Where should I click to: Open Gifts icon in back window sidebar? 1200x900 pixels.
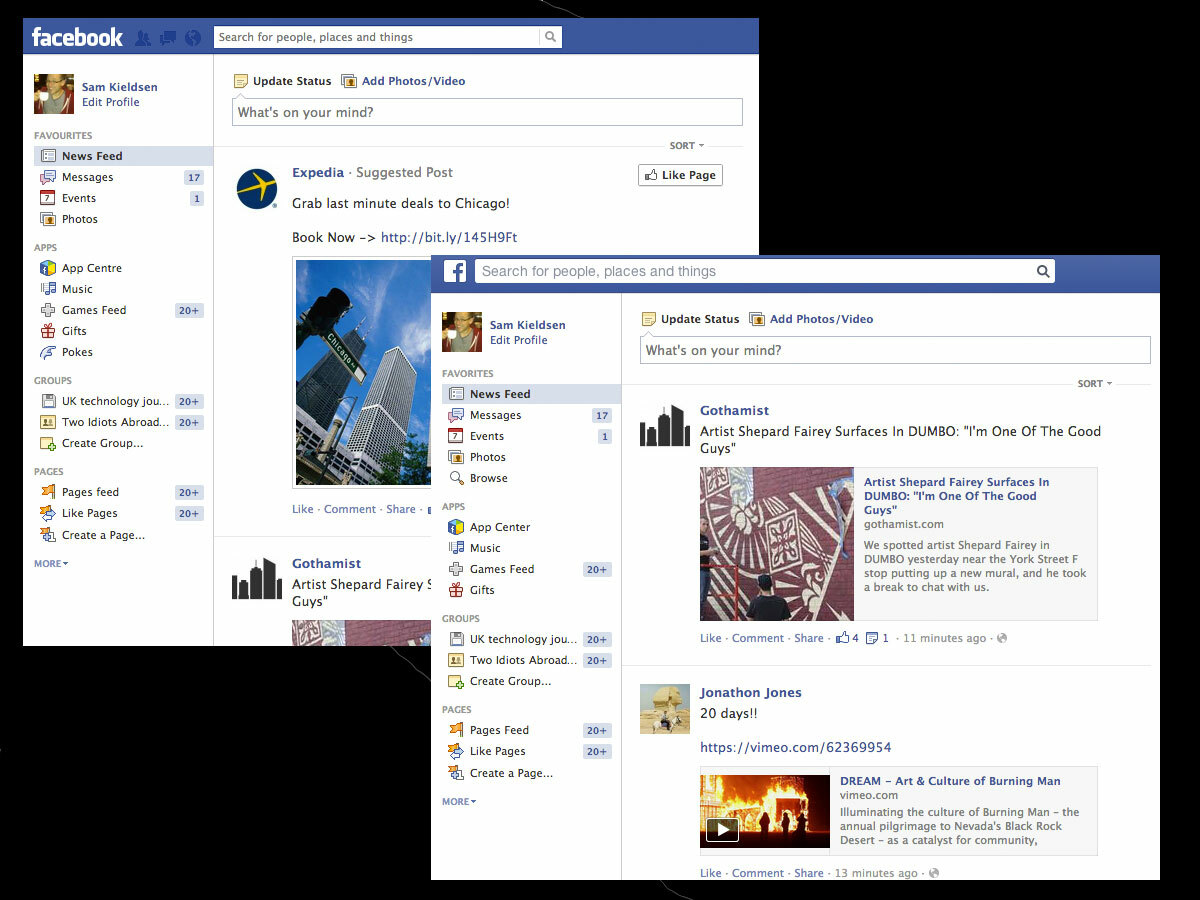pyautogui.click(x=48, y=331)
